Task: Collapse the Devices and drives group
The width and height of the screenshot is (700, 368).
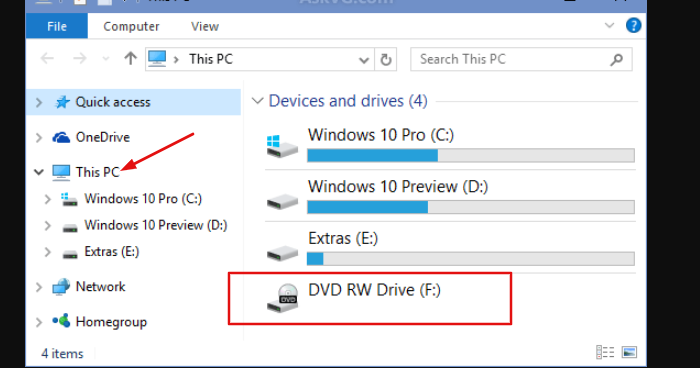Action: tap(257, 101)
